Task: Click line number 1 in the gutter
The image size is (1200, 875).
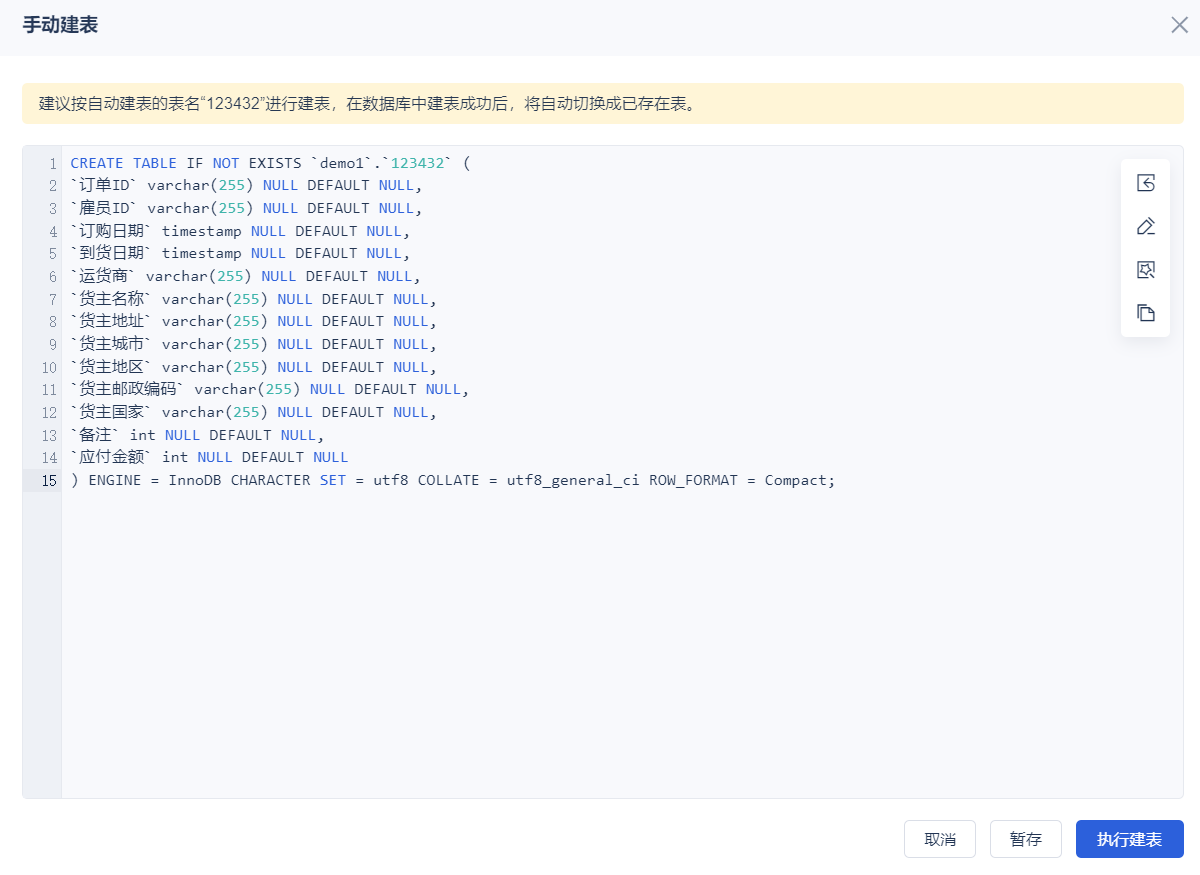Action: [53, 163]
